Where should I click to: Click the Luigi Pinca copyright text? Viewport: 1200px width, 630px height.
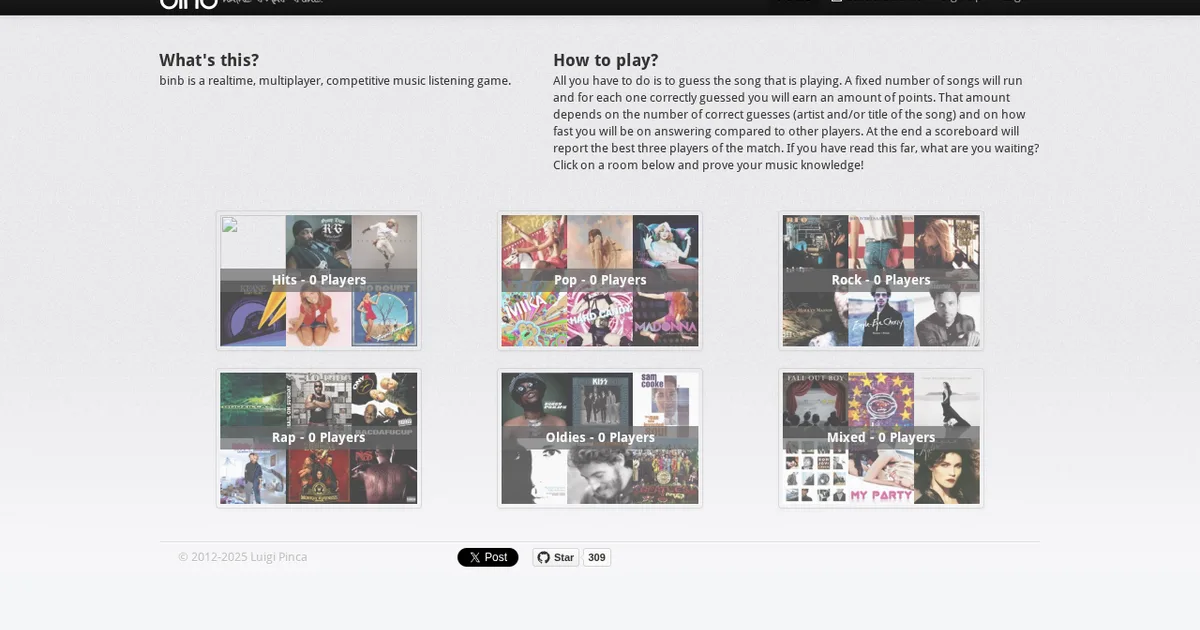pyautogui.click(x=243, y=557)
